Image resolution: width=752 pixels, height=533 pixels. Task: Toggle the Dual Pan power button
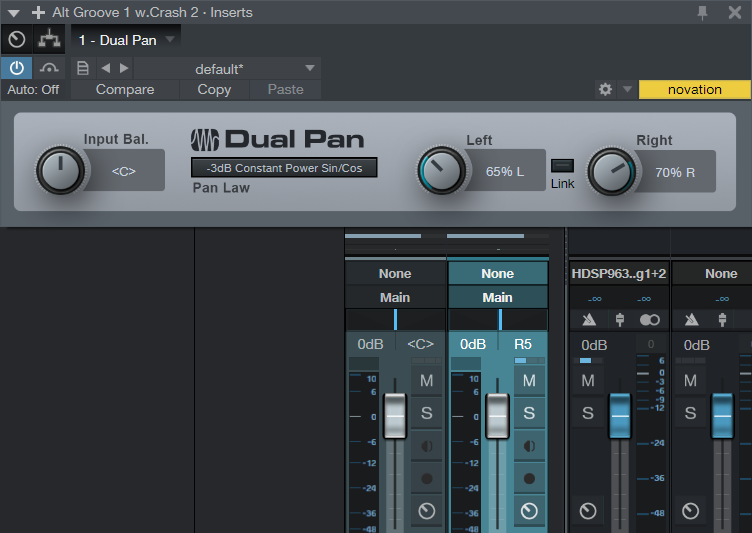pos(17,68)
